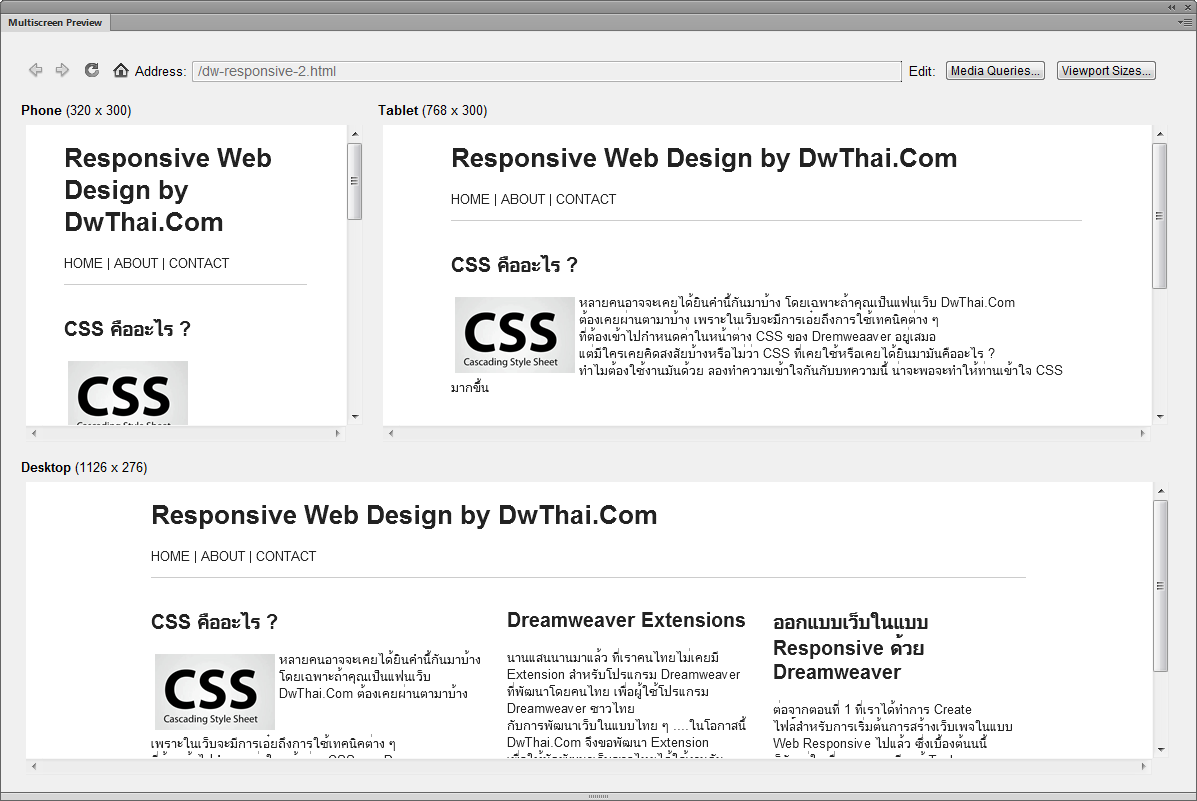Click Desktop (1126 x 276) label
1197x801 pixels.
(84, 467)
